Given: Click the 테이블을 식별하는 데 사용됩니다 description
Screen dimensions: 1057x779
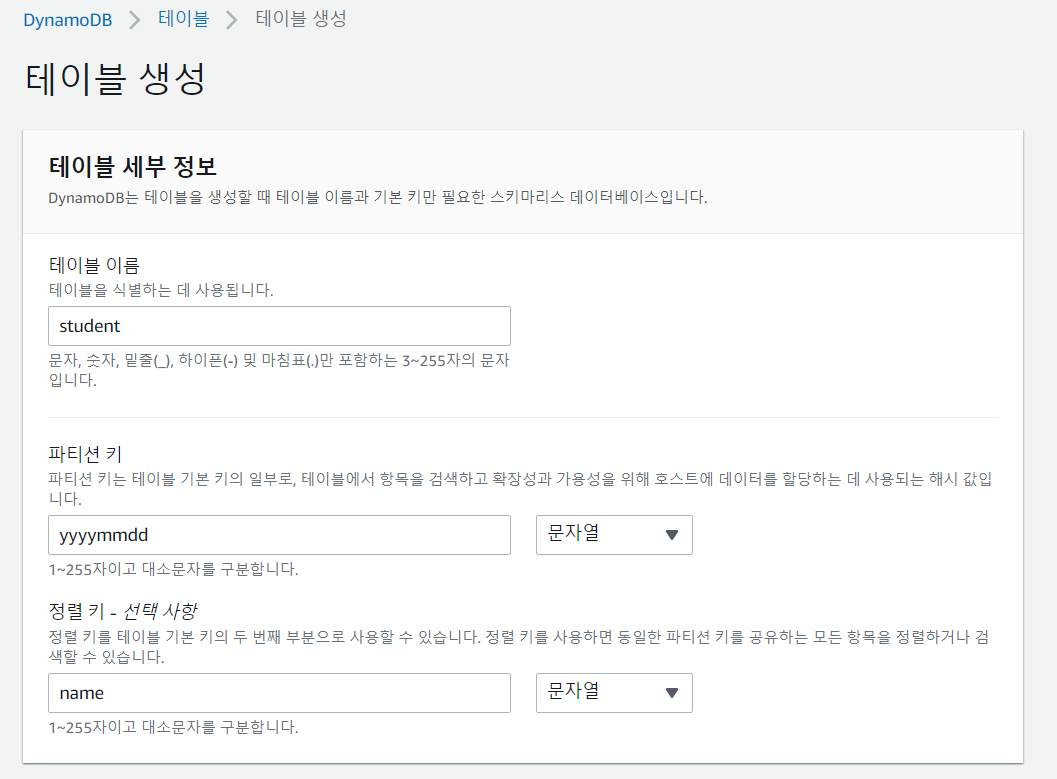Looking at the screenshot, I should click(x=161, y=290).
